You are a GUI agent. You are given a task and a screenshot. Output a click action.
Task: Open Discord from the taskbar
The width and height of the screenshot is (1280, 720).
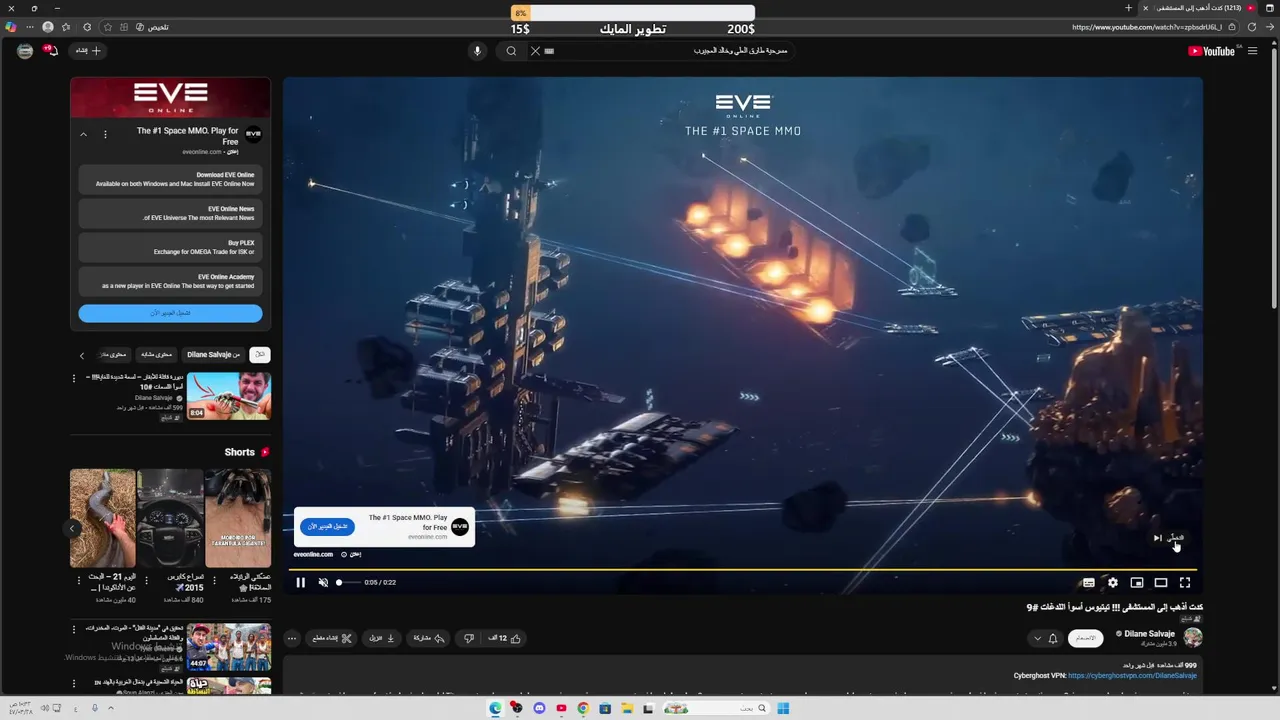(539, 708)
